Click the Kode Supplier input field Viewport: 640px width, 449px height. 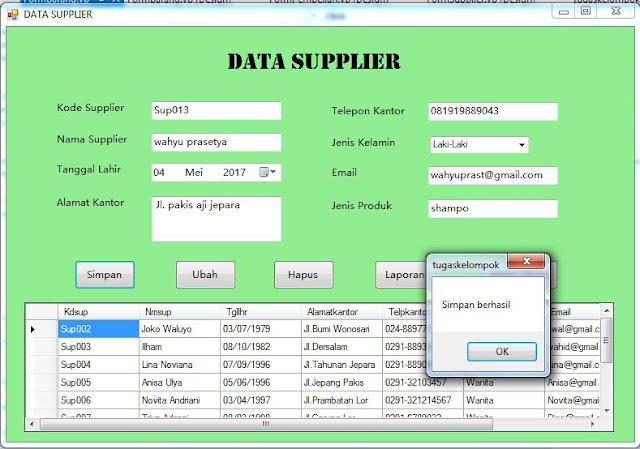[216, 111]
